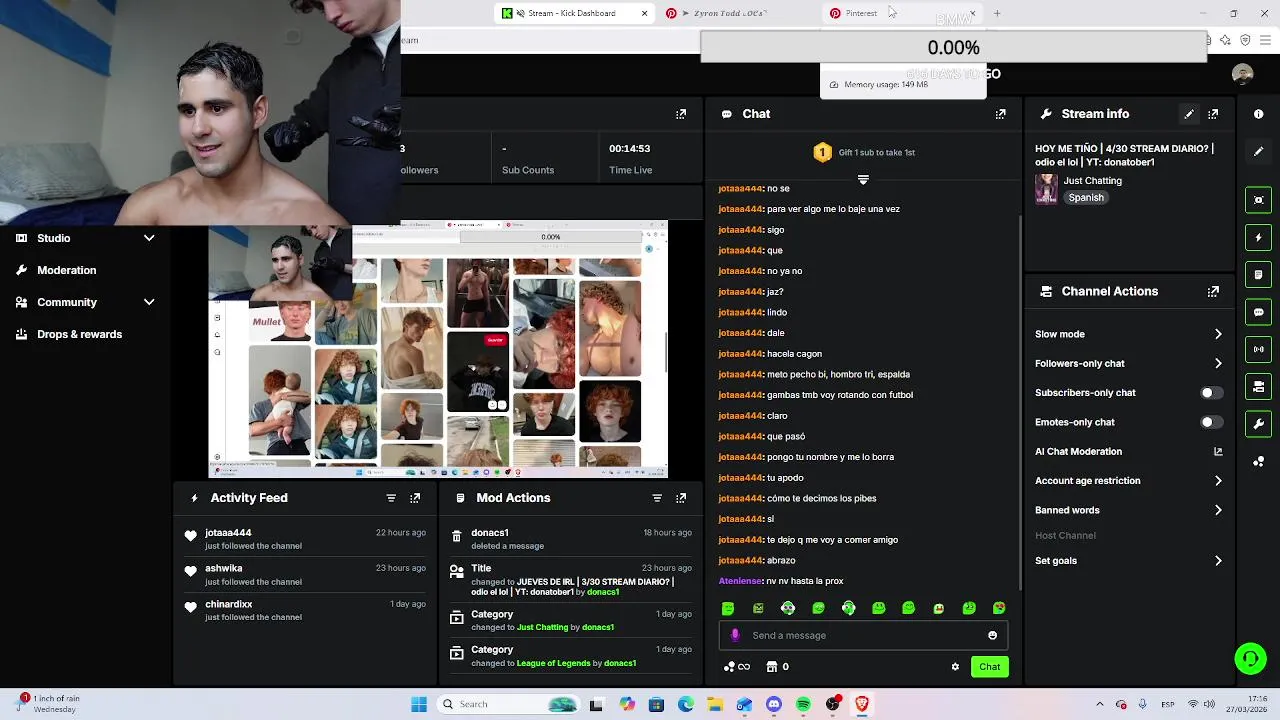The image size is (1280, 720).
Task: Switch to the tab titled Pinterest
Action: (900, 13)
